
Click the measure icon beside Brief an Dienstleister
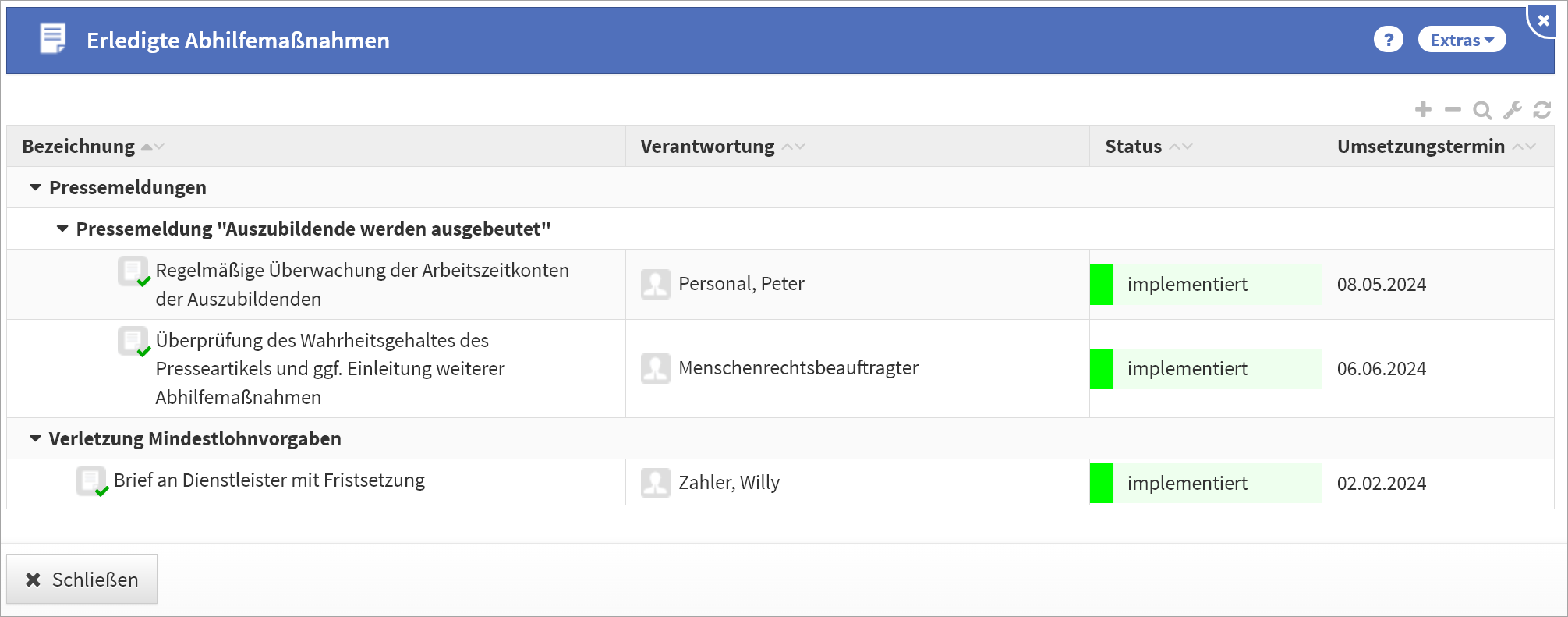[91, 481]
